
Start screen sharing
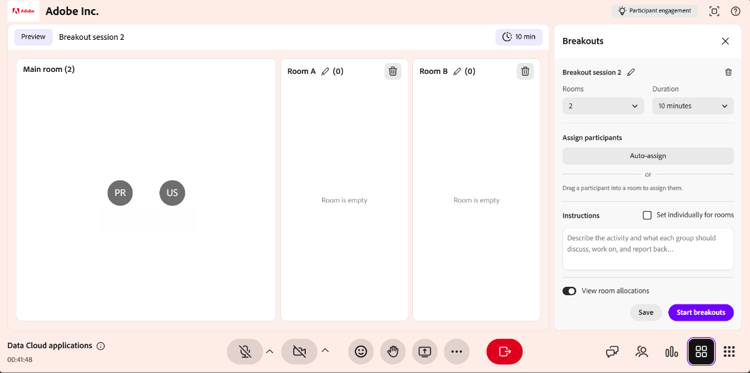[425, 352]
